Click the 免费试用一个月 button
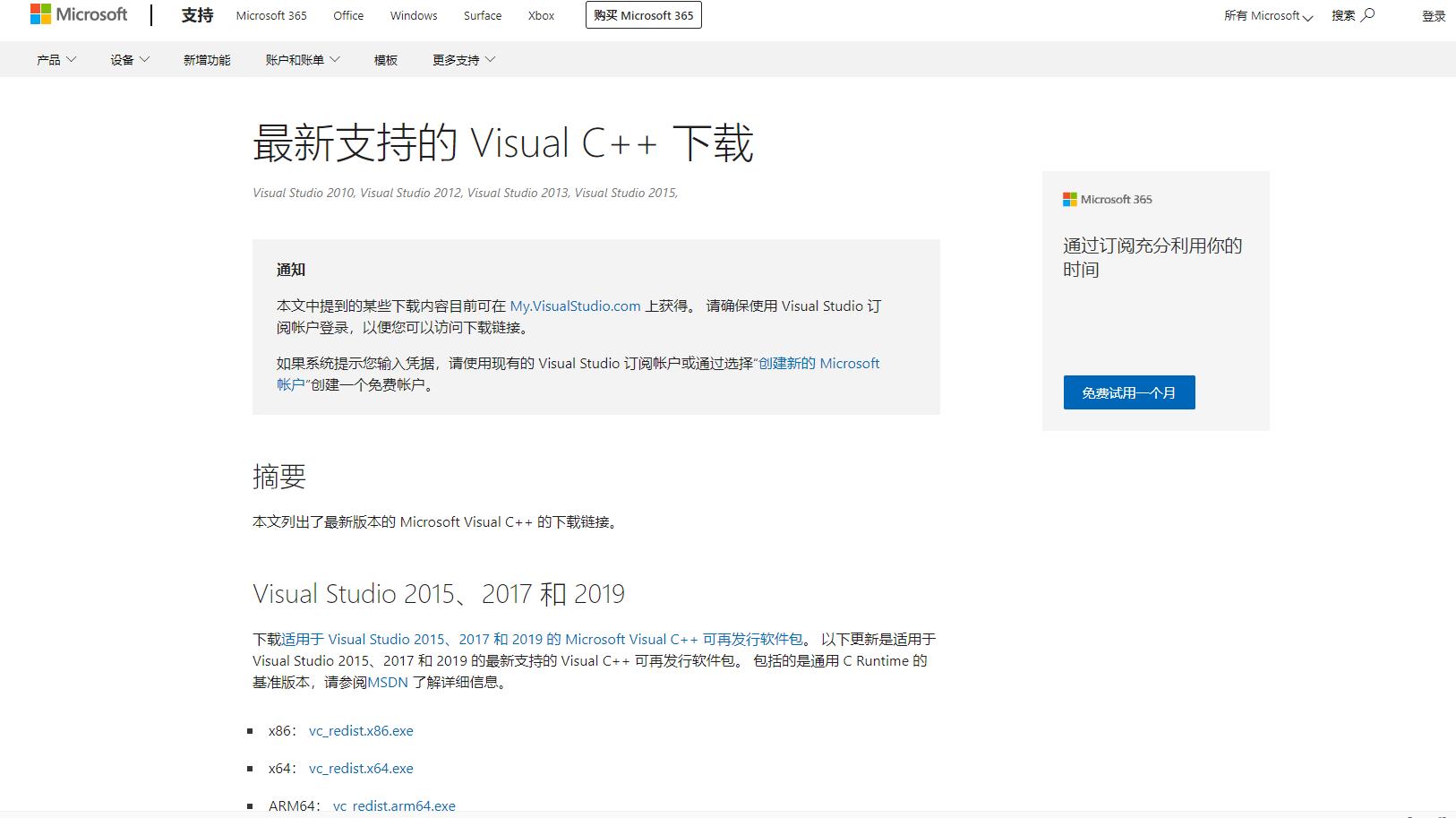The width and height of the screenshot is (1456, 818). [x=1129, y=392]
